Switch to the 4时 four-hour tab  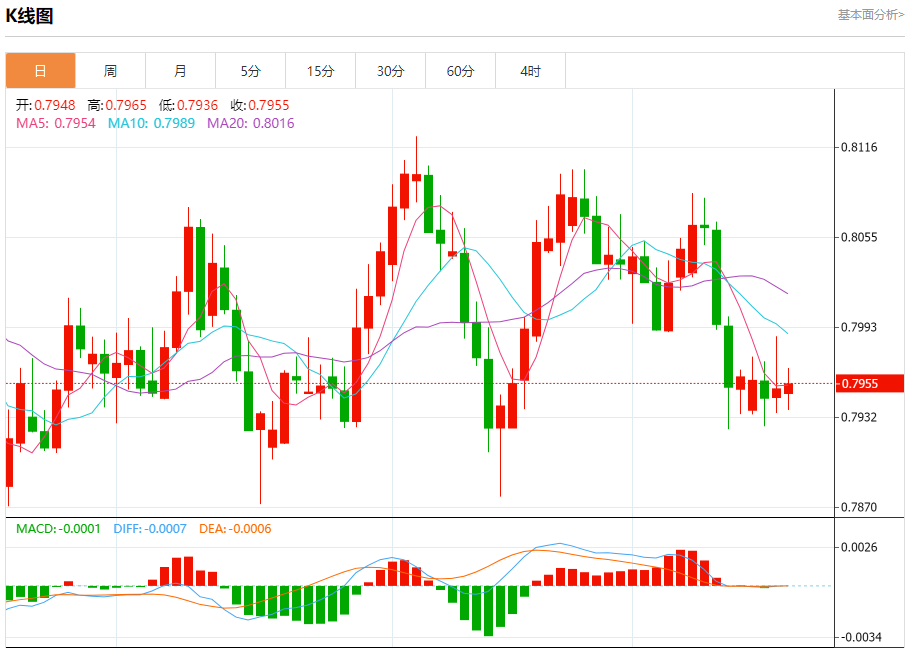tap(530, 71)
